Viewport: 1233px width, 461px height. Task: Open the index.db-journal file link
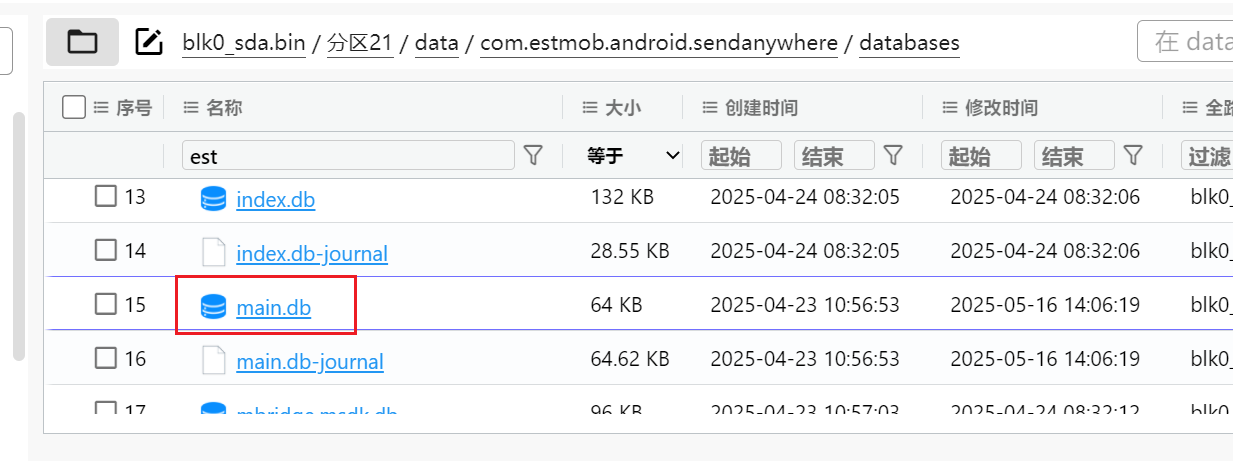tap(311, 254)
